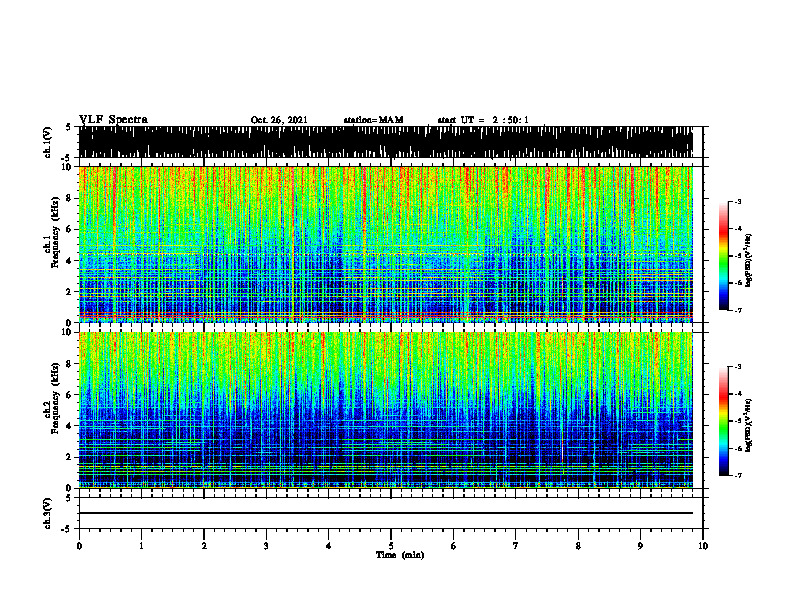
Task: Click the "station=MAM" header label
Action: (x=373, y=120)
